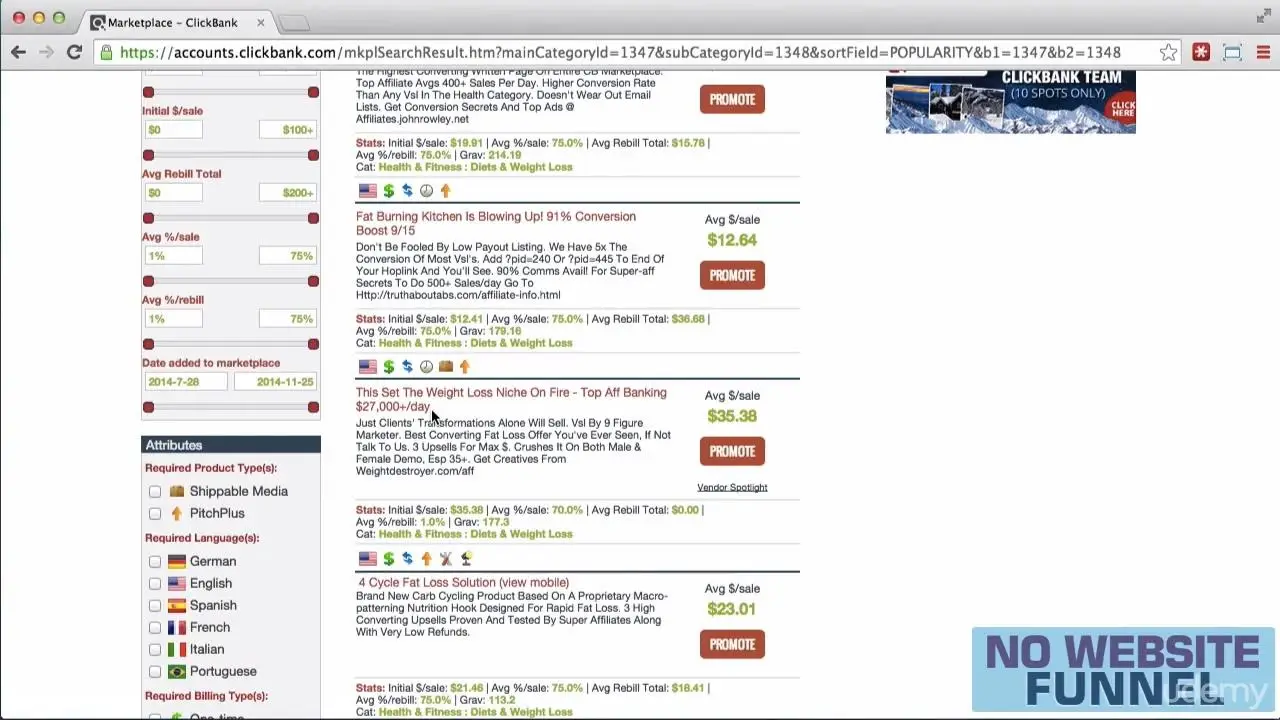This screenshot has width=1280, height=720.
Task: Open the Chrome hamburger menu
Action: pos(1263,53)
